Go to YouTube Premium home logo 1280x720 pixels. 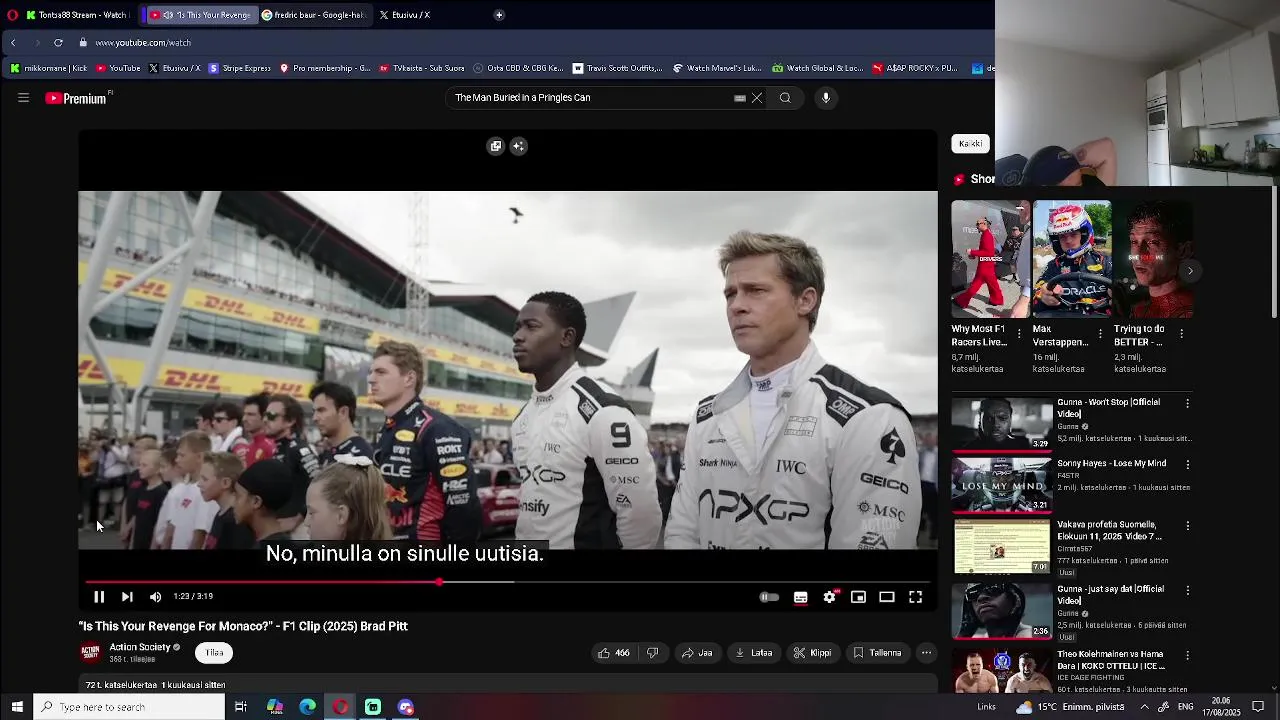point(78,98)
